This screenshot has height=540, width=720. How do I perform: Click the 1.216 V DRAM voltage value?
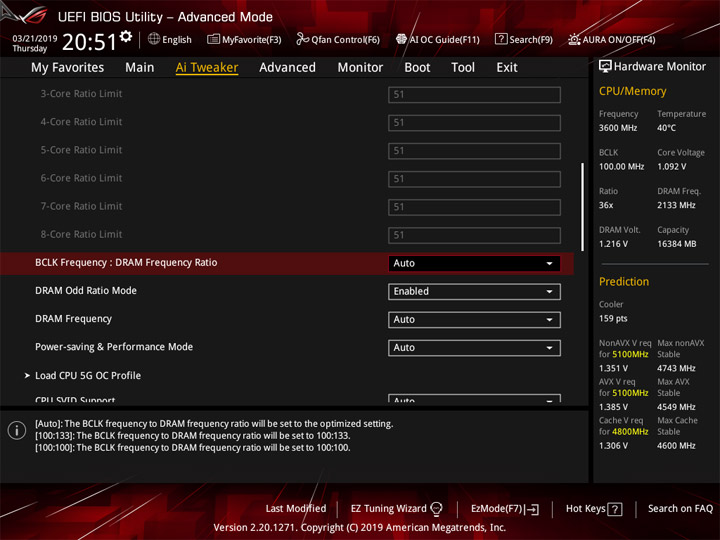(613, 244)
